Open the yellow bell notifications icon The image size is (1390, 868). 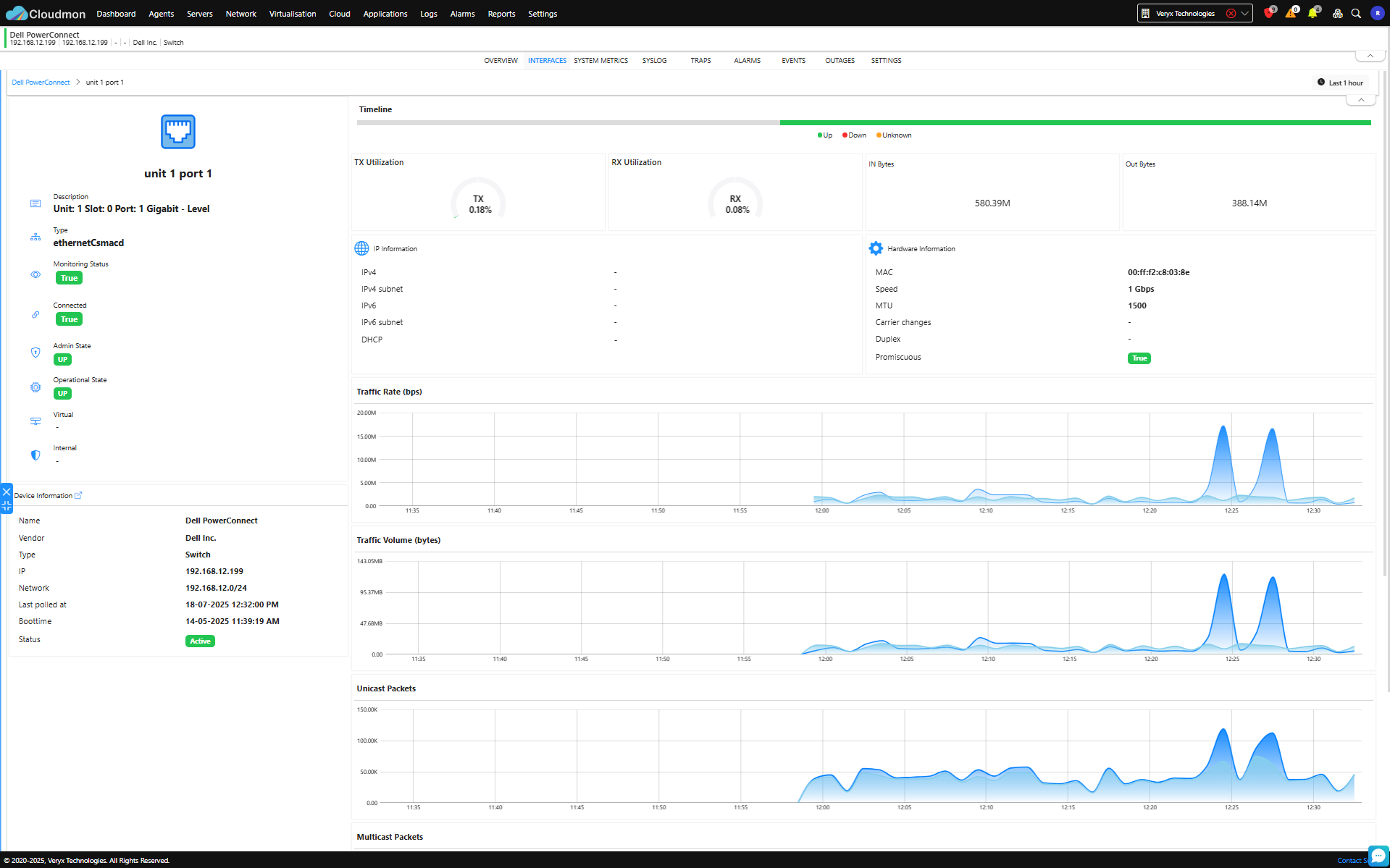coord(1312,14)
